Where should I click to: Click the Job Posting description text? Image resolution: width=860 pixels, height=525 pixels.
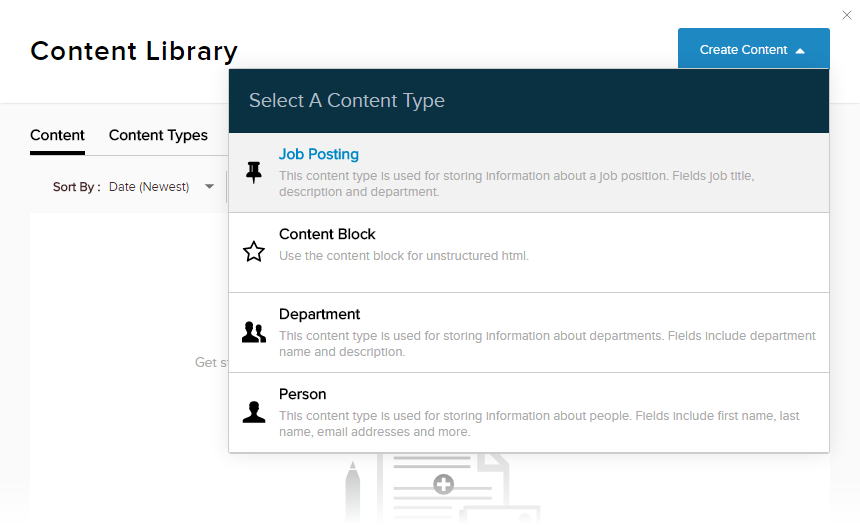coord(517,184)
